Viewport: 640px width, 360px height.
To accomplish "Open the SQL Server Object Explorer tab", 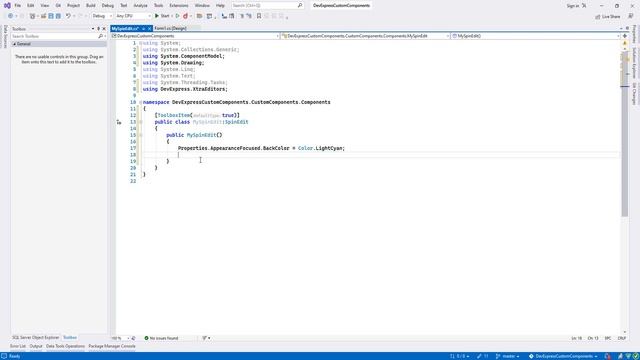I will click(36, 338).
